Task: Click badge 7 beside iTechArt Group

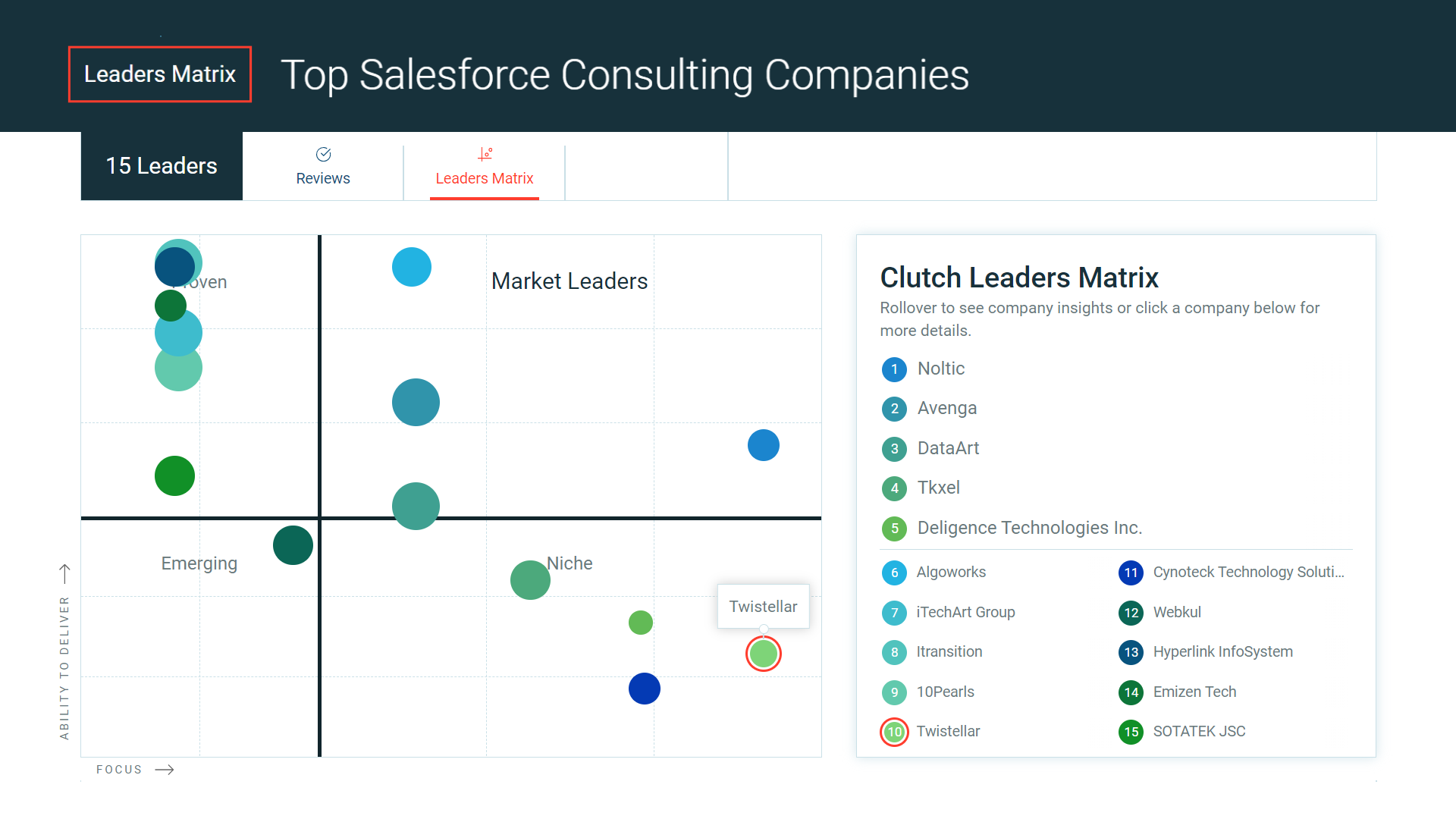Action: click(x=894, y=613)
